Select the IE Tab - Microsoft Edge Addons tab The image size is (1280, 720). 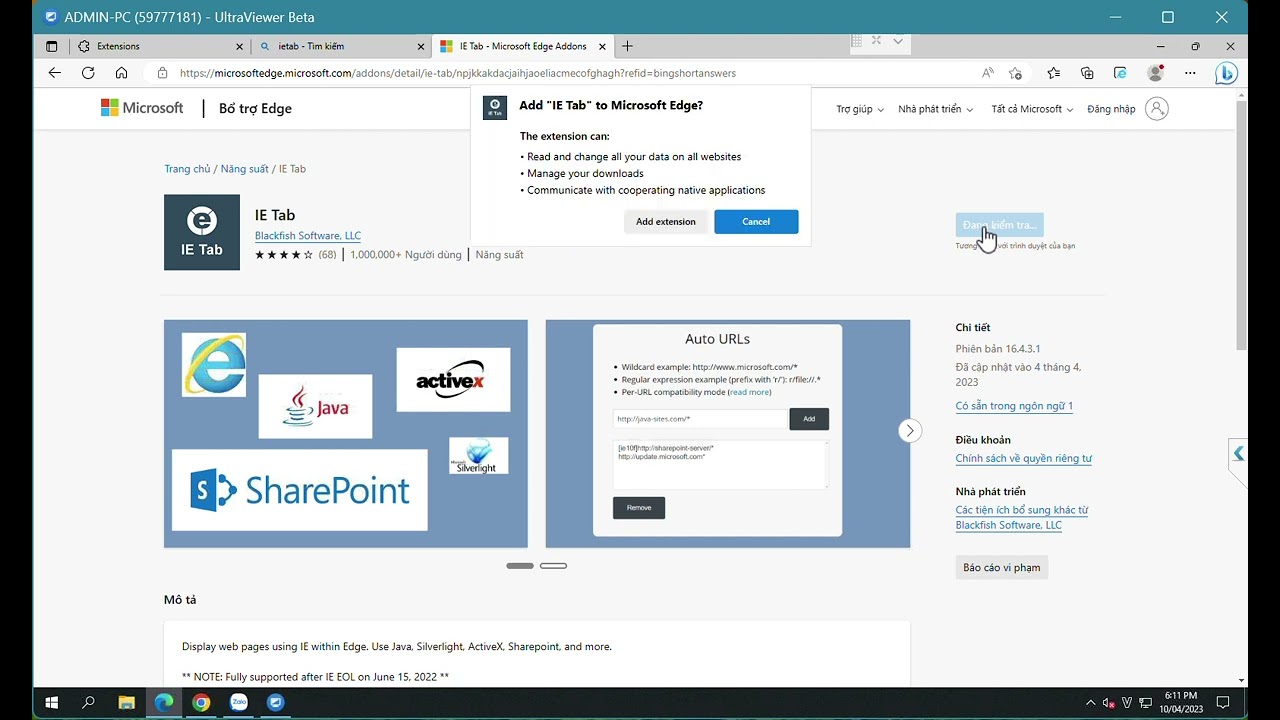(522, 46)
